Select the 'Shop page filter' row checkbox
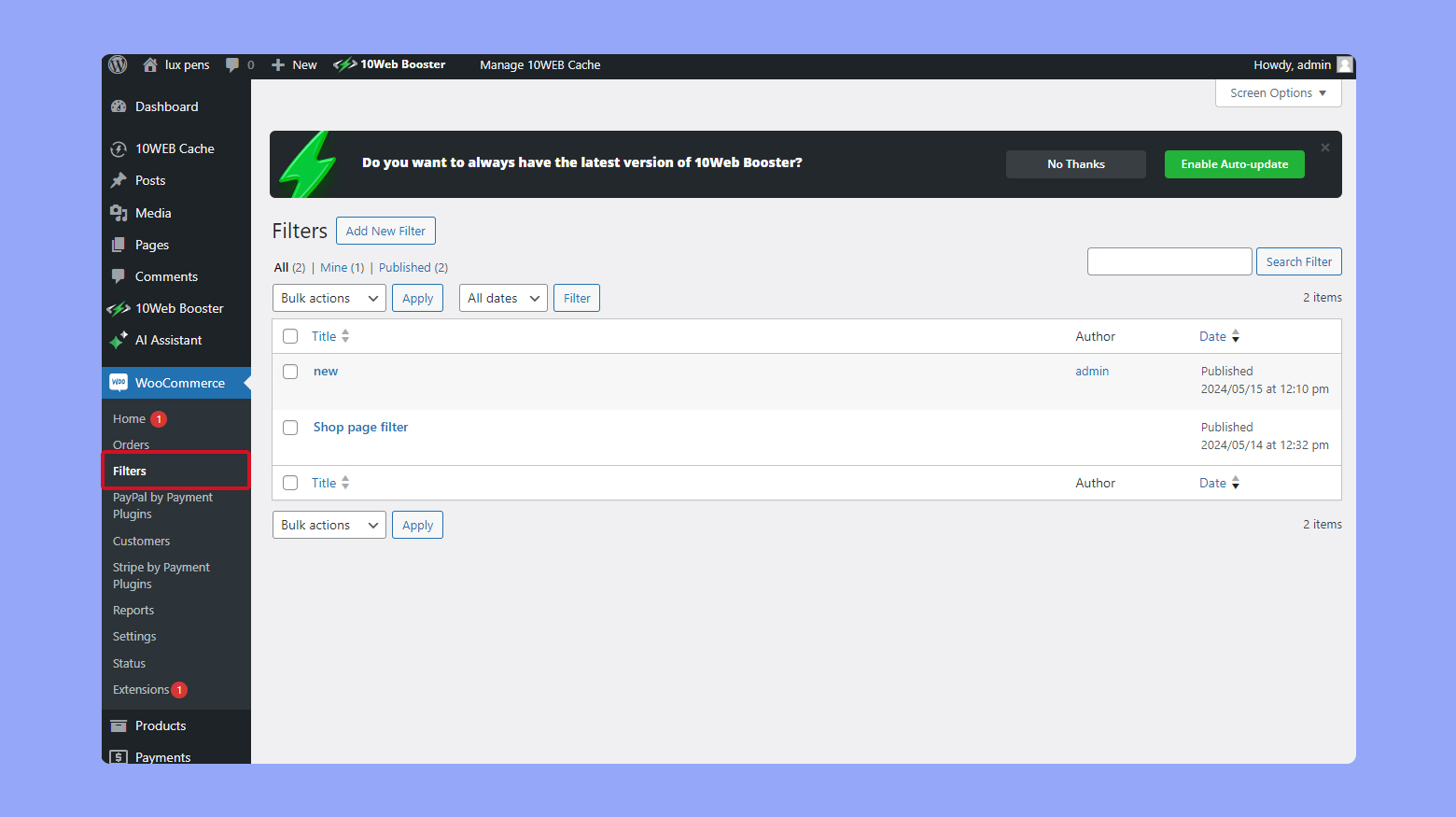Viewport: 1456px width, 817px height. tap(290, 428)
